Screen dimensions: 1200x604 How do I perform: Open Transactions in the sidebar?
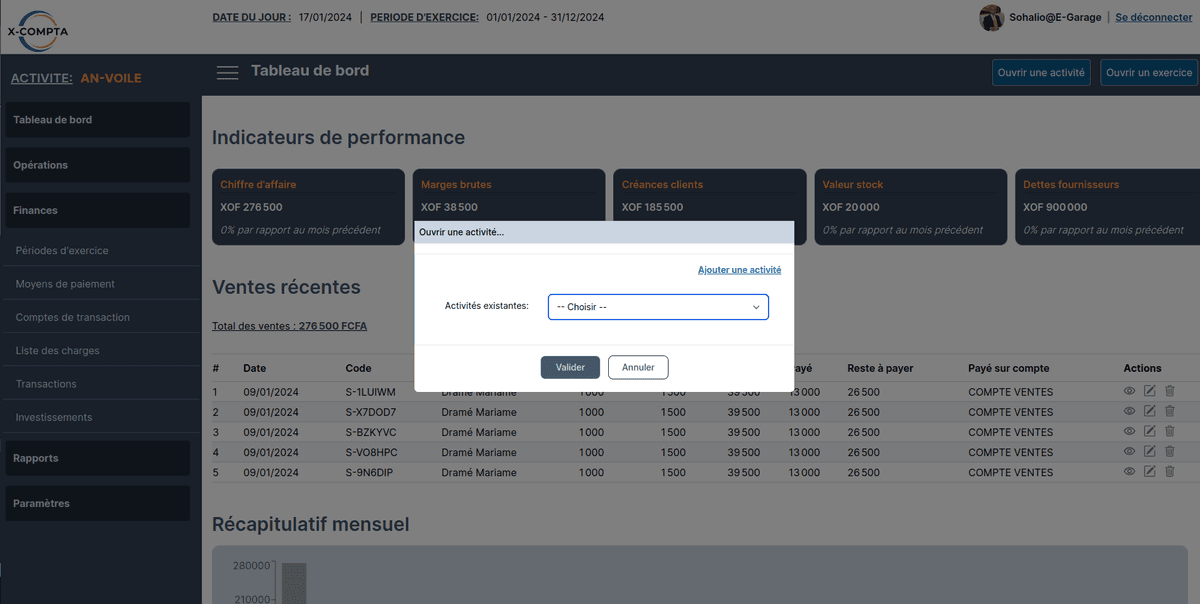pos(46,384)
